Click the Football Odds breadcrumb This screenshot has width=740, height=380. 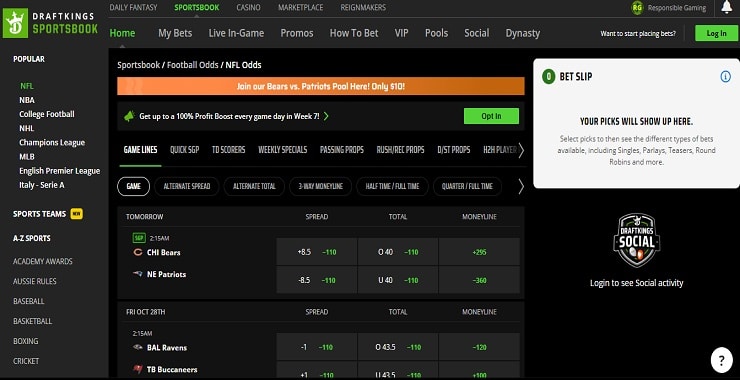tap(193, 65)
